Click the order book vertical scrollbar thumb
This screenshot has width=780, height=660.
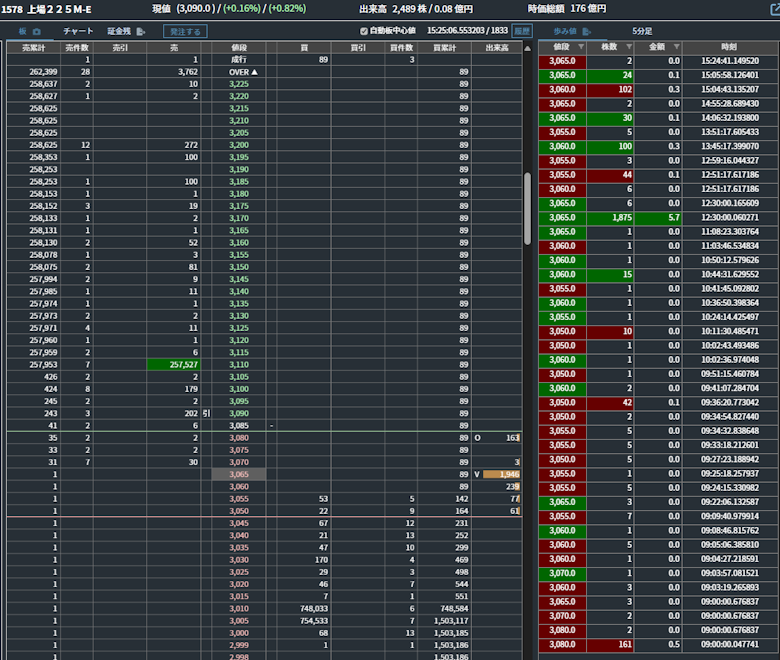(527, 208)
